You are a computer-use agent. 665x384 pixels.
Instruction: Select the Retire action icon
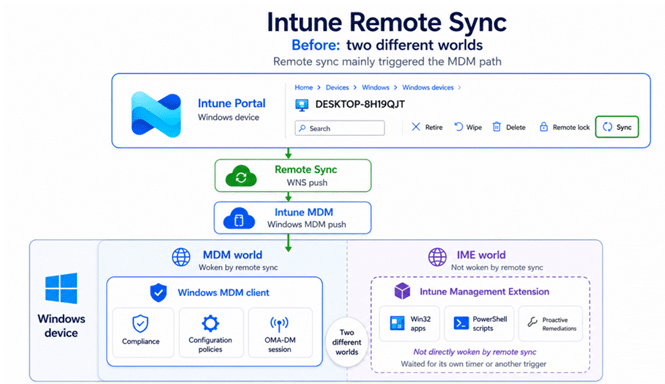pyautogui.click(x=416, y=127)
